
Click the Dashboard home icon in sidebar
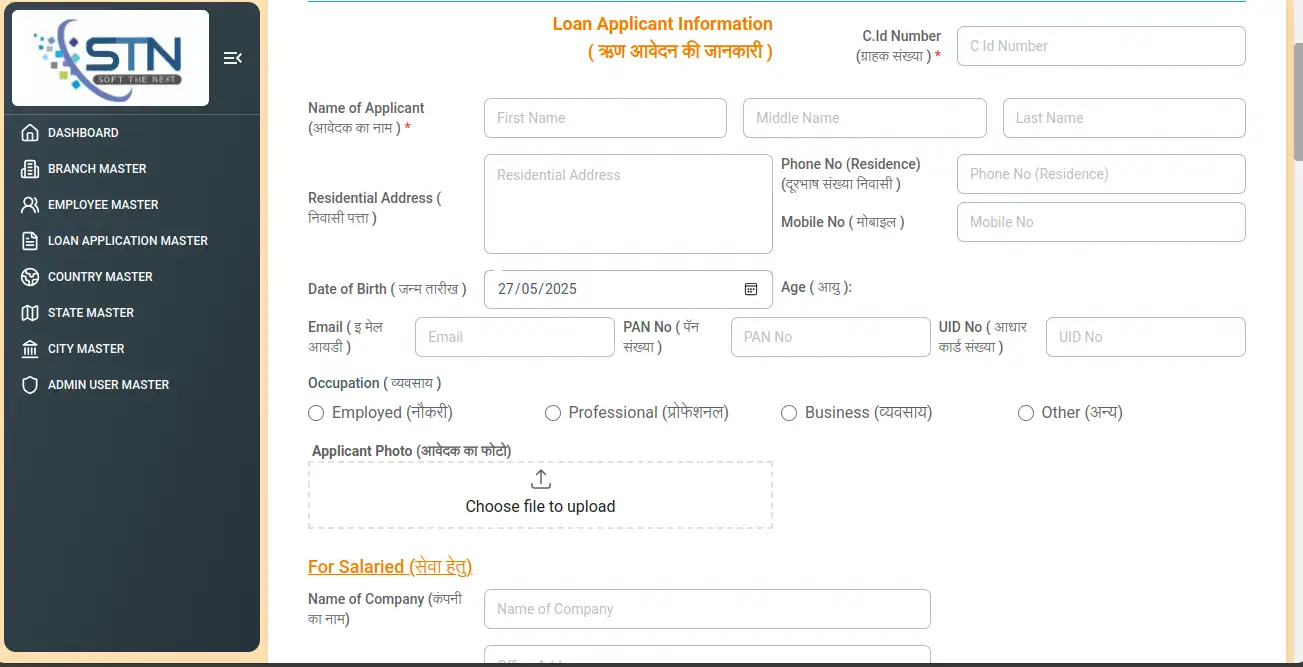30,133
